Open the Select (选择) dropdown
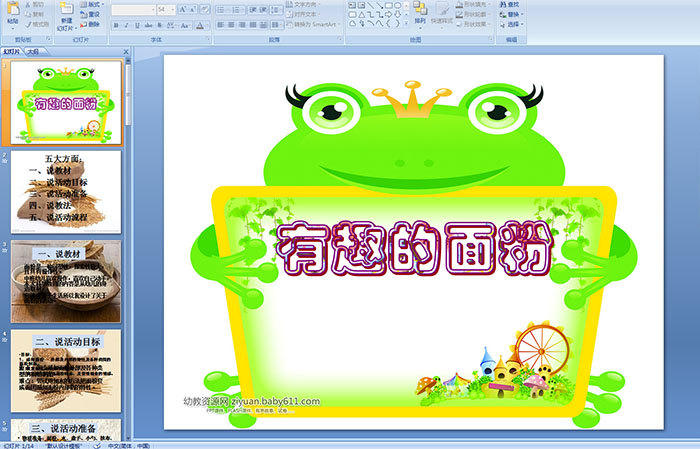Image resolution: width=700 pixels, height=449 pixels. (512, 24)
